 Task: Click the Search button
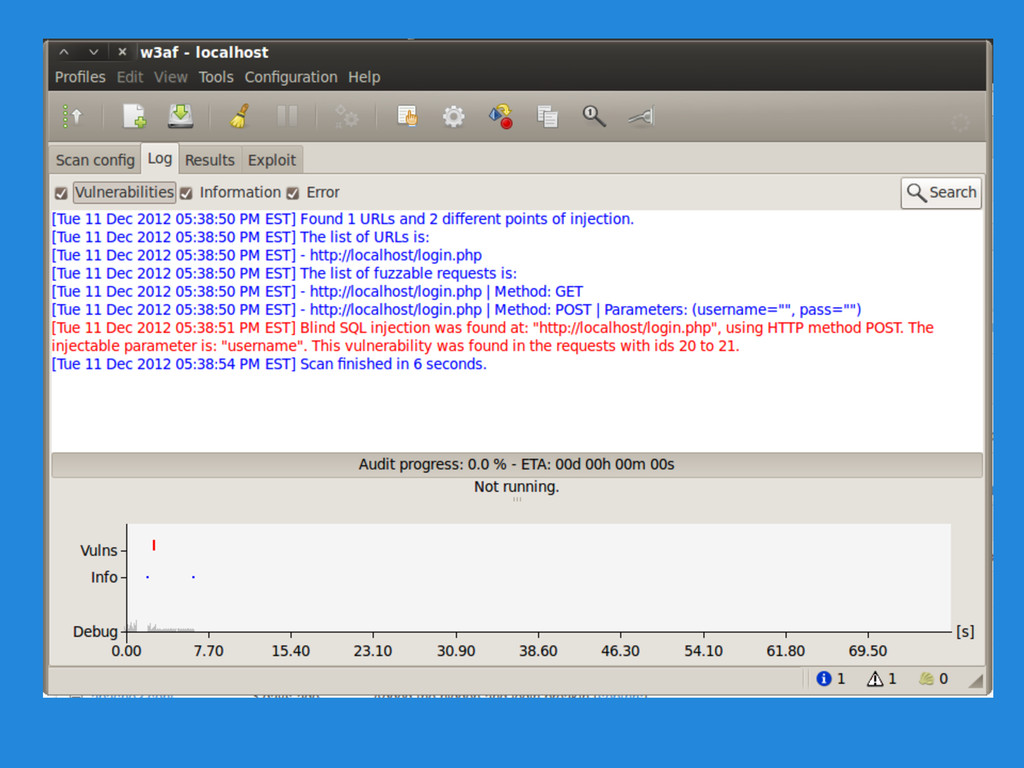tap(941, 193)
